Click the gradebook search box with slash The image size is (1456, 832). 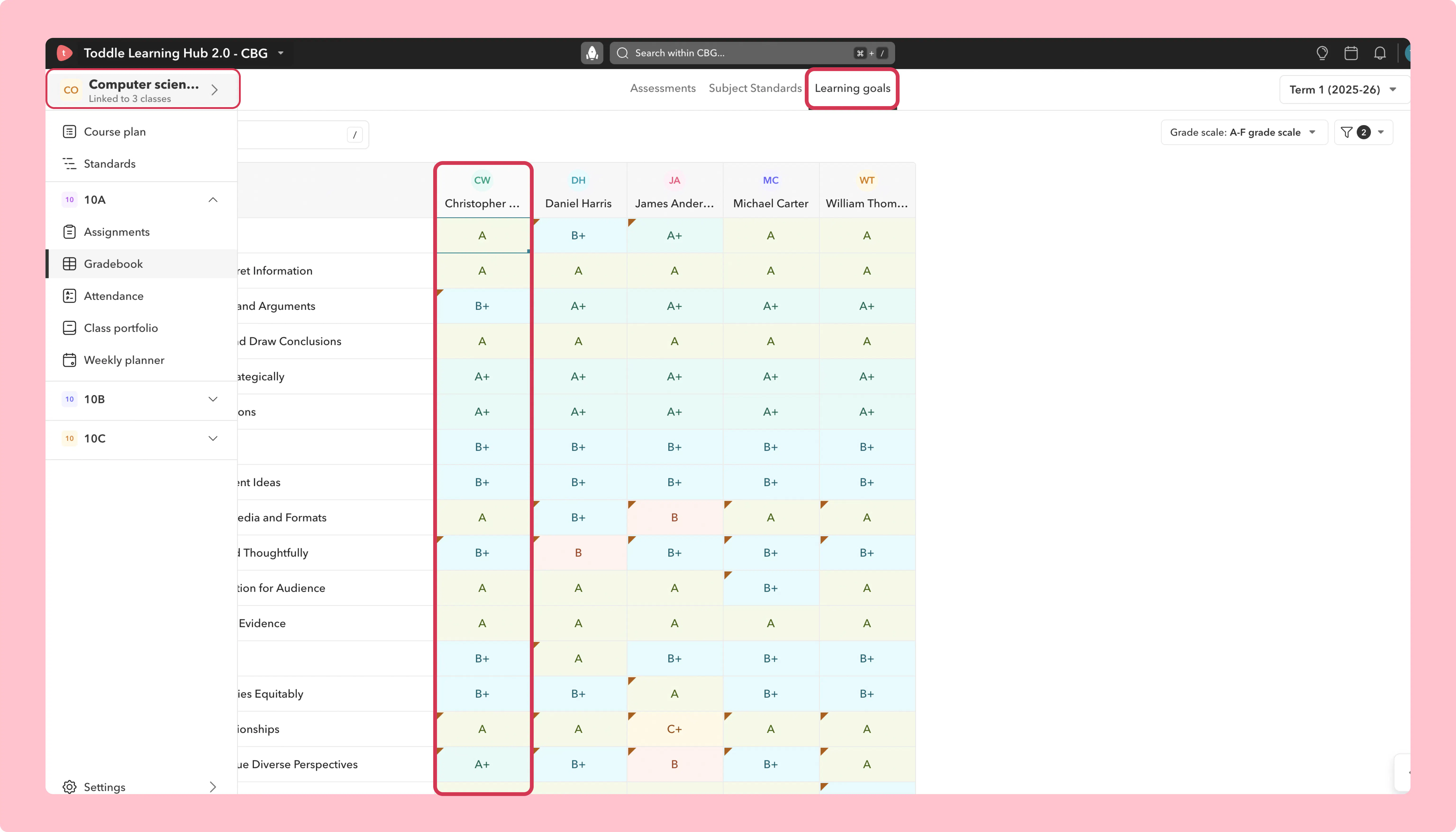coord(303,135)
